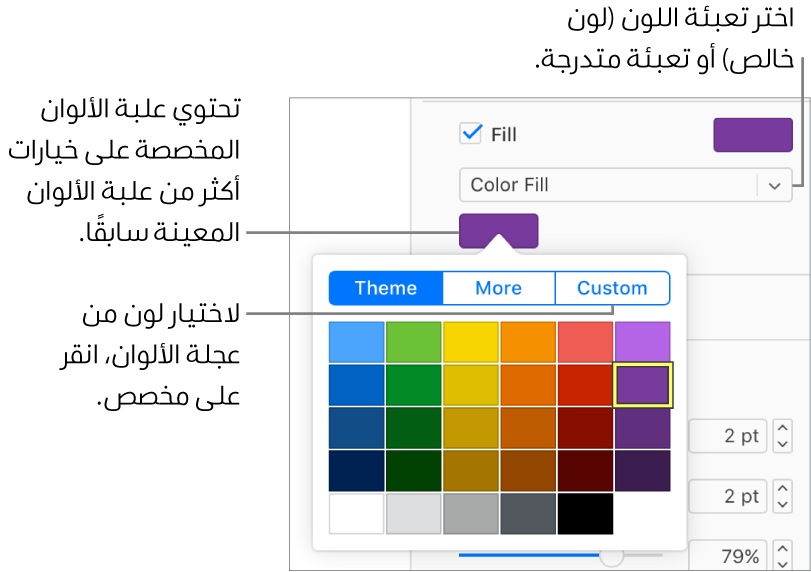811x572 pixels.
Task: Pick the dark ochre swatch in fourth row
Action: click(x=471, y=471)
